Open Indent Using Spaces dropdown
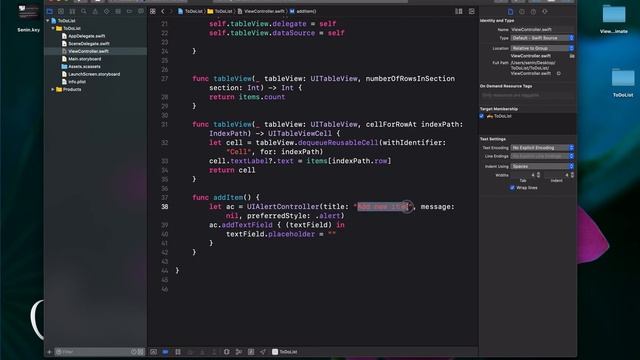This screenshot has height=360, width=640. (542, 167)
